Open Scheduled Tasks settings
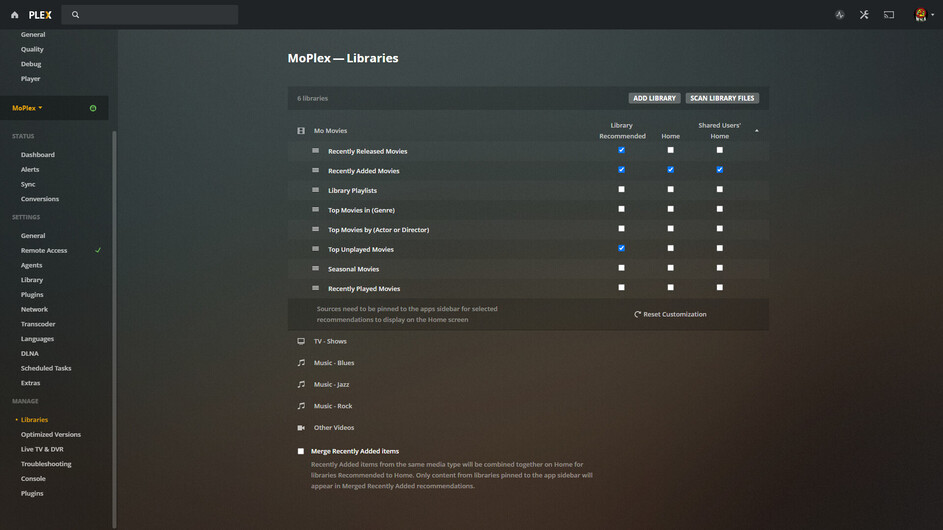The height and width of the screenshot is (530, 943). (x=46, y=368)
